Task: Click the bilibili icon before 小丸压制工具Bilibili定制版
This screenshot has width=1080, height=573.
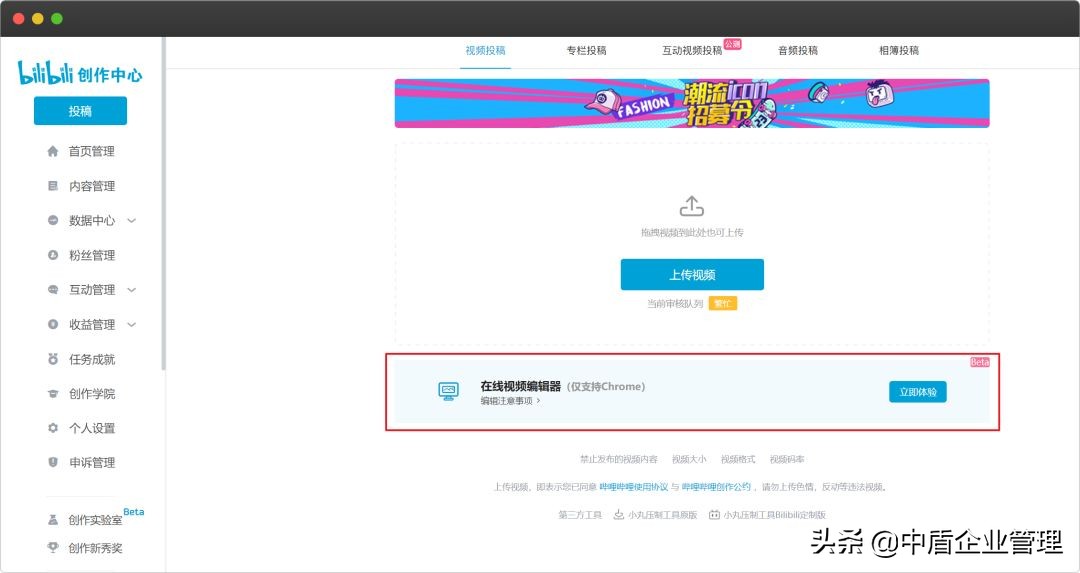Action: (714, 514)
